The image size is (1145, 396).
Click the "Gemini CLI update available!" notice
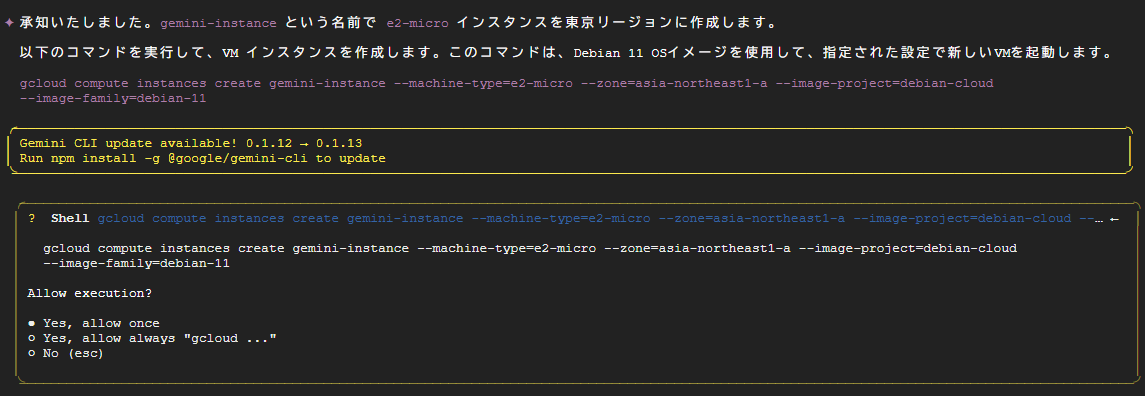click(191, 143)
